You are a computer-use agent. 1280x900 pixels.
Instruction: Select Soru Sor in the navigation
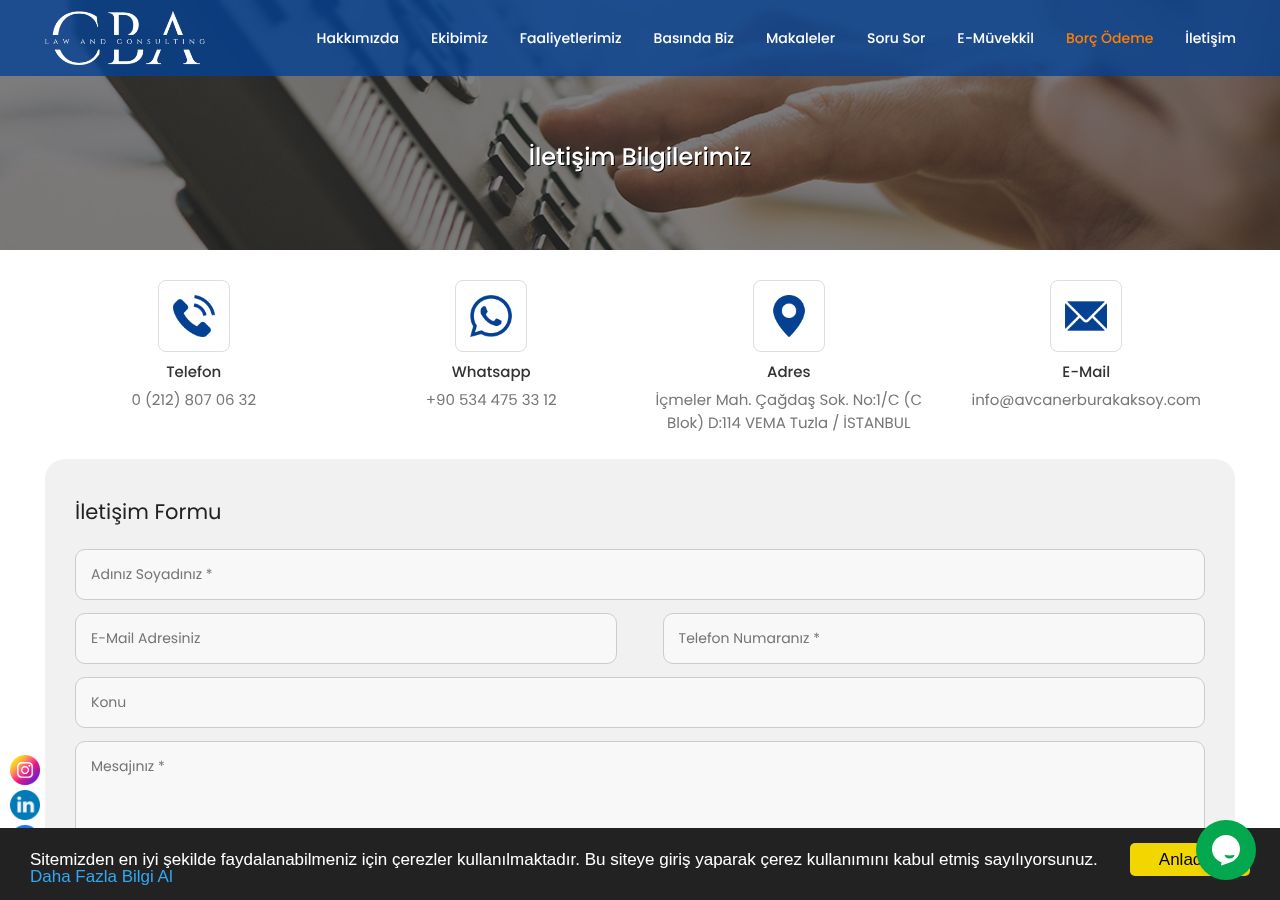896,38
